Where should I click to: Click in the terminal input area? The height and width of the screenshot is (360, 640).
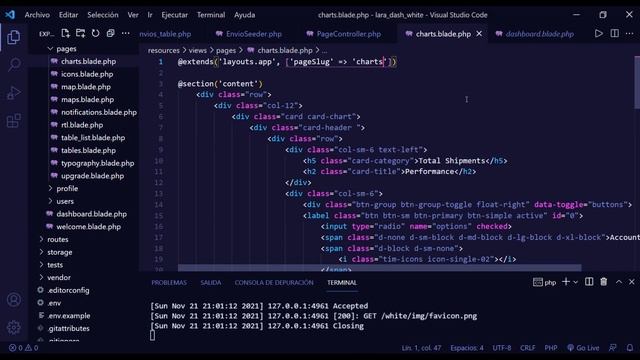pyautogui.click(x=153, y=336)
